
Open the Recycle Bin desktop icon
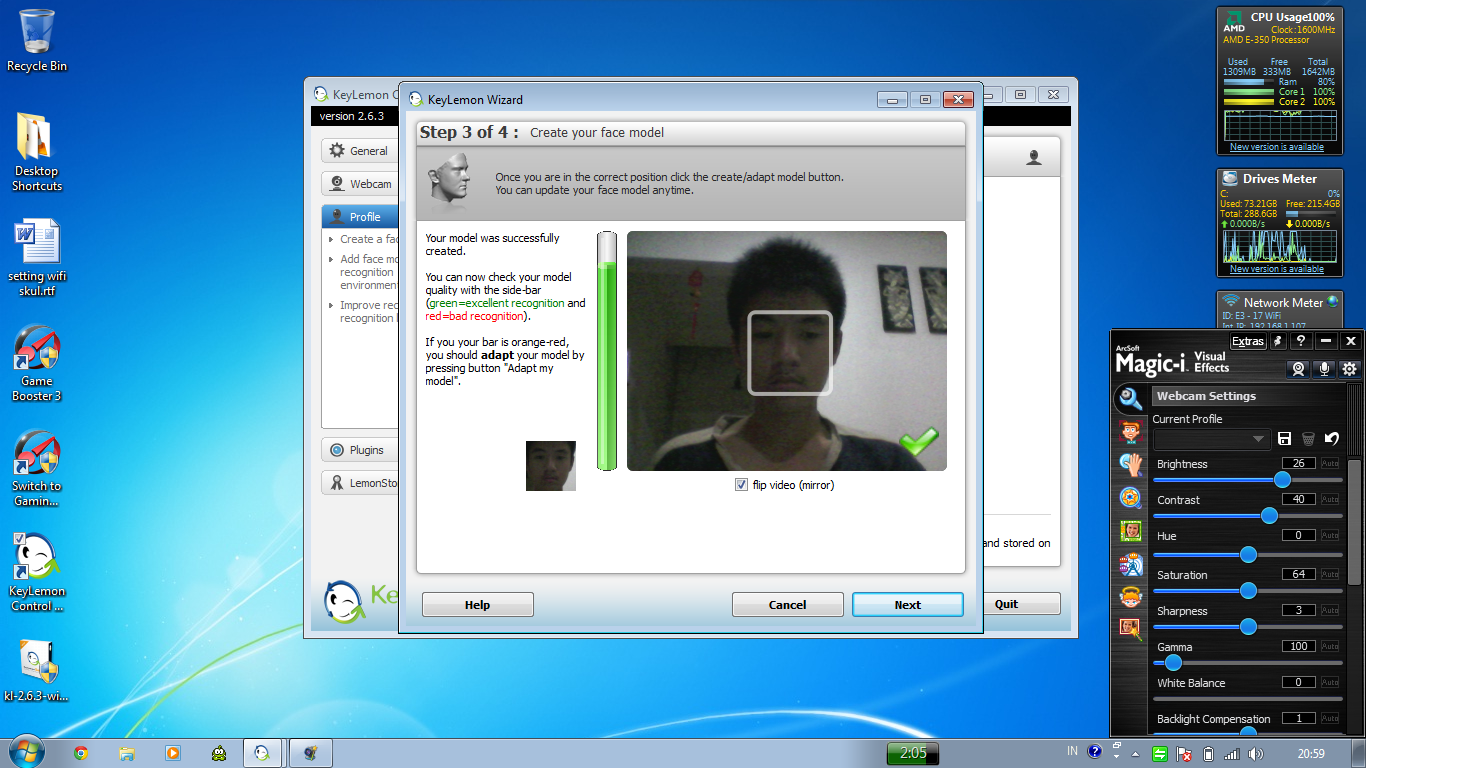(x=37, y=40)
